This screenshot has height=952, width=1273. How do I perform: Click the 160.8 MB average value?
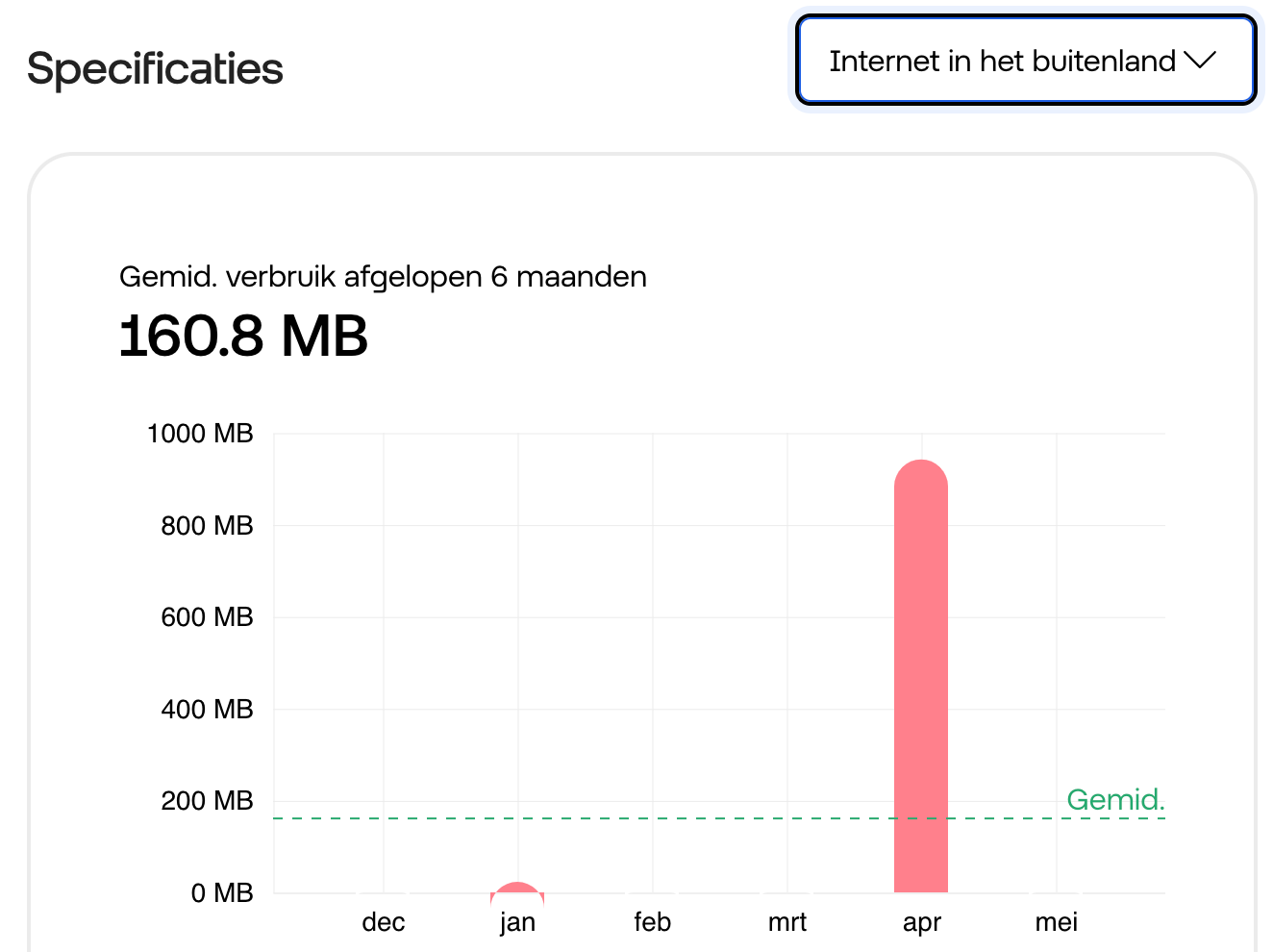(x=243, y=337)
